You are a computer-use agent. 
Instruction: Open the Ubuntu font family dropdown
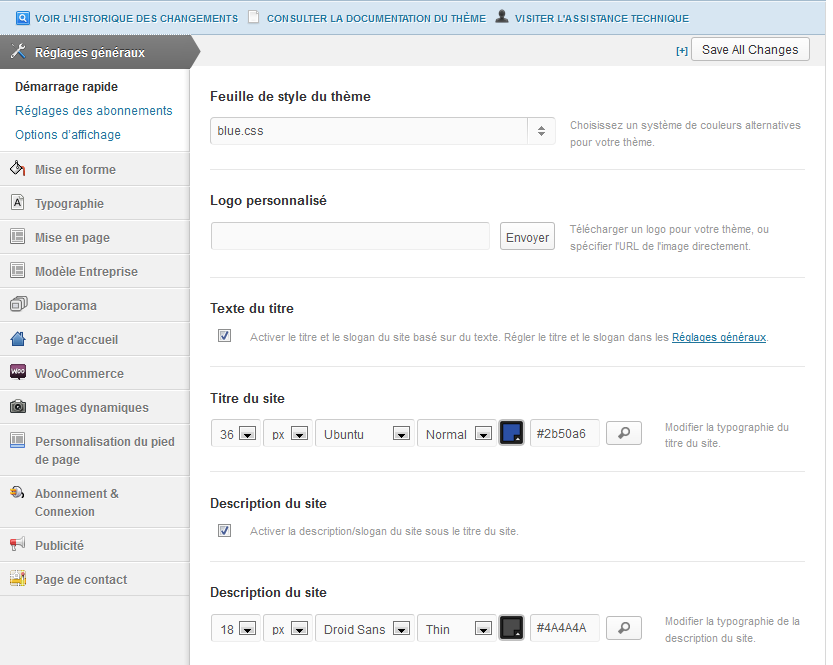(x=364, y=433)
